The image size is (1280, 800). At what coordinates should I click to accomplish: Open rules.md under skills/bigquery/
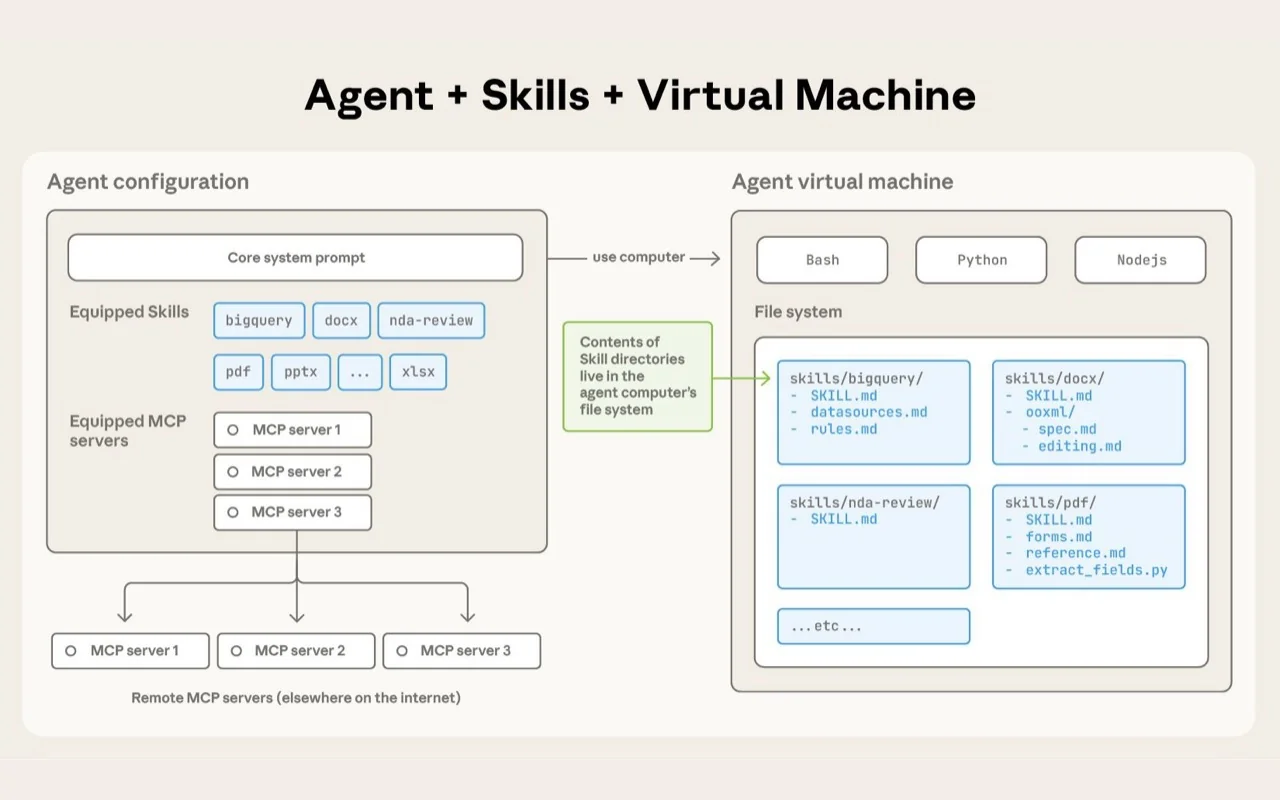pos(844,429)
